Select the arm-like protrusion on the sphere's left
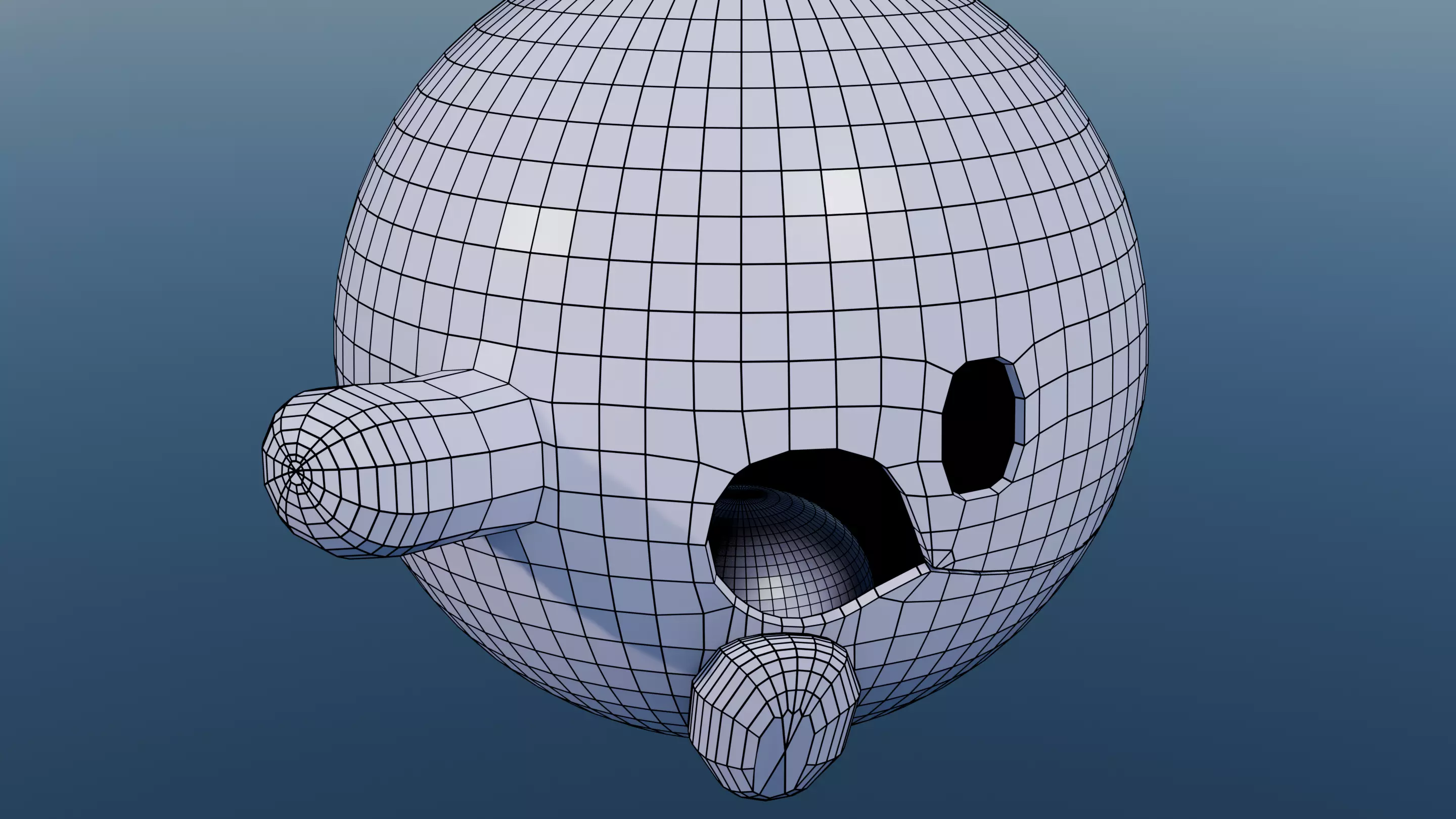This screenshot has width=1456, height=819. point(404,464)
